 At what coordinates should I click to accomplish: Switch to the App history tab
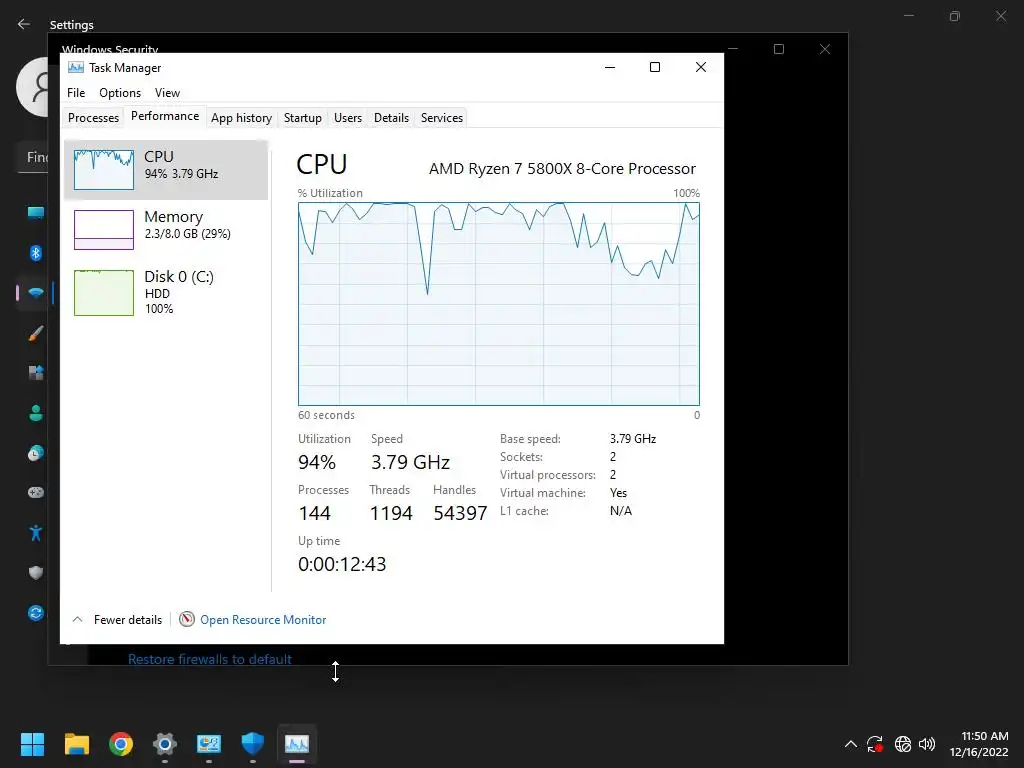point(241,118)
